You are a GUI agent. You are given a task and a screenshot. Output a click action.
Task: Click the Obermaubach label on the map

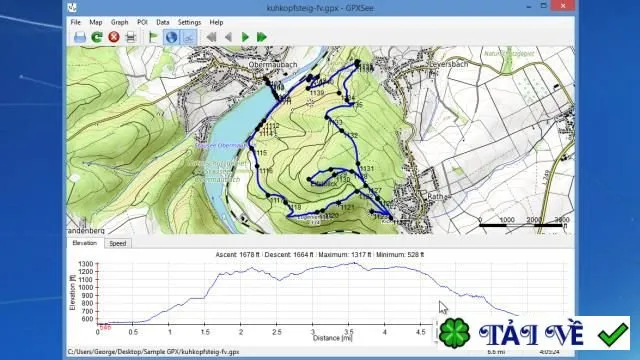point(273,64)
